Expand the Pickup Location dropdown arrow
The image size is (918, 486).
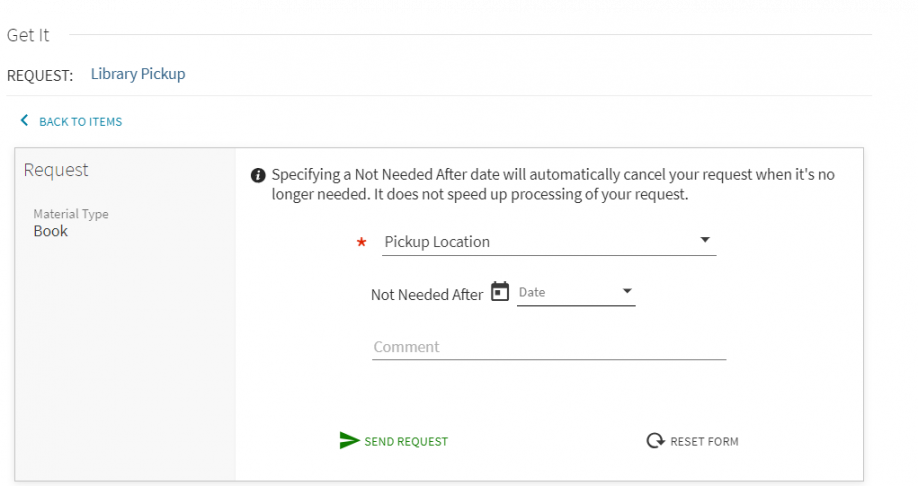[x=705, y=239]
